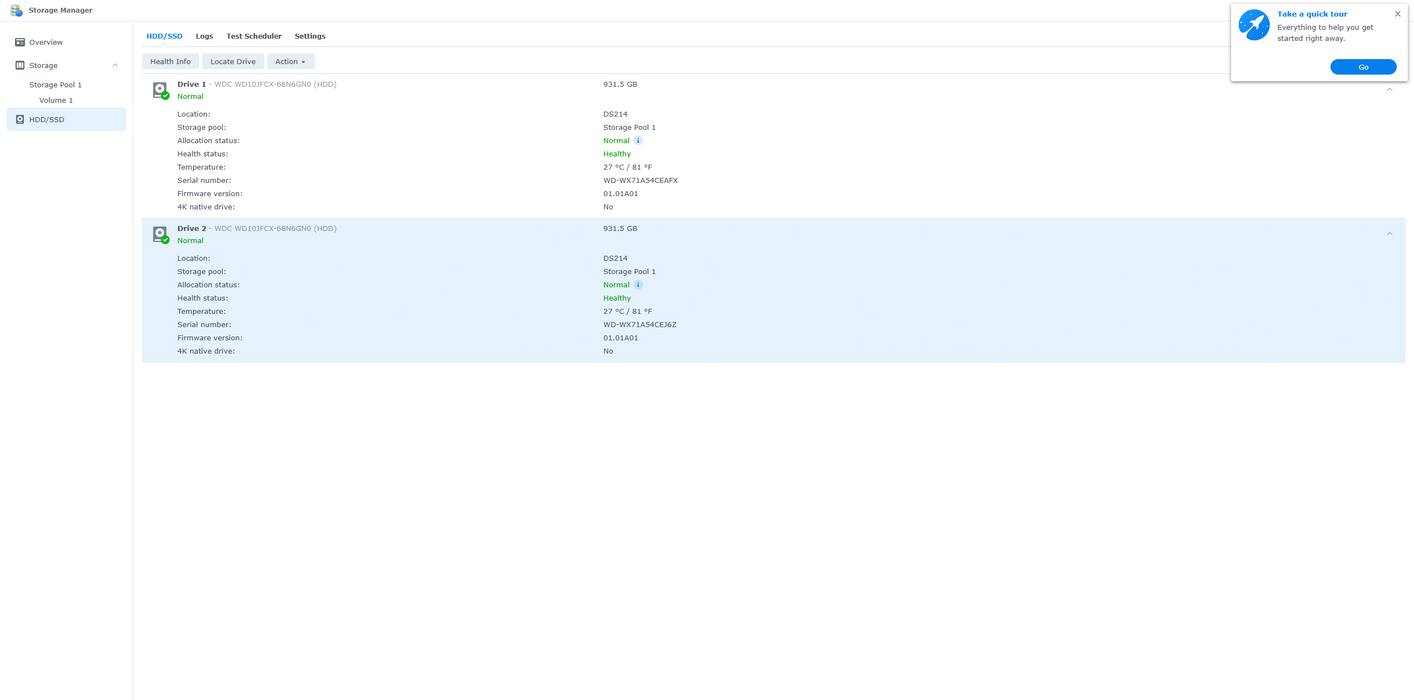The image size is (1414, 700).
Task: Start the quick tour with Go
Action: pyautogui.click(x=1362, y=67)
